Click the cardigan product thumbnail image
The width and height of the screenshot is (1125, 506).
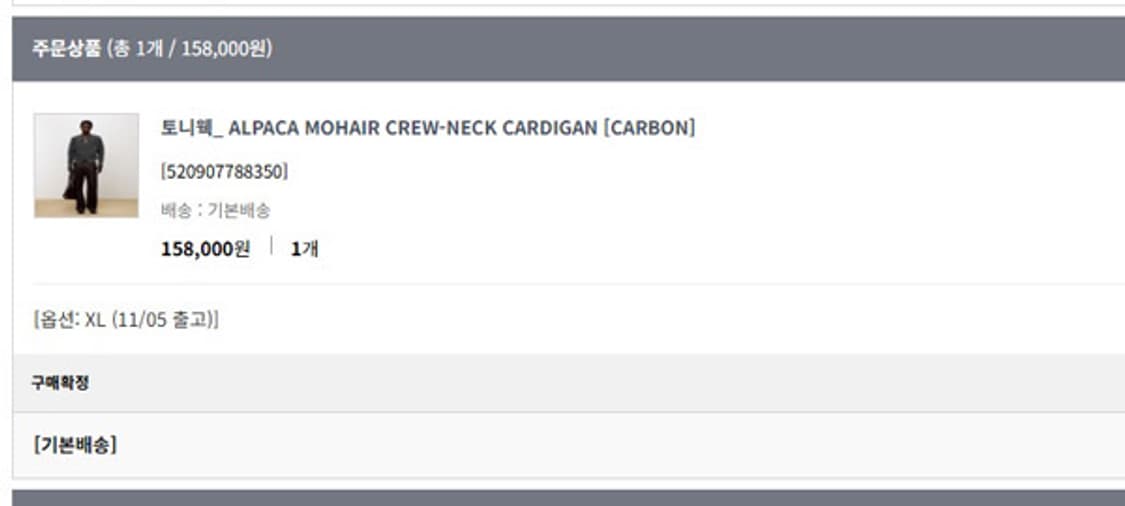86,165
